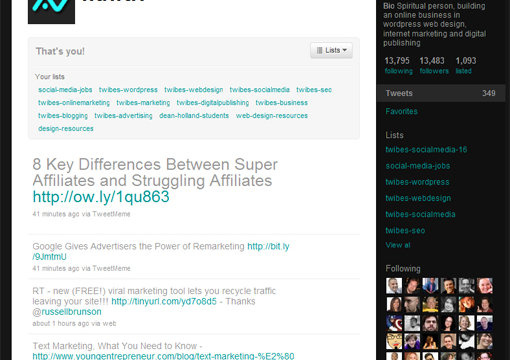View the 1,093 listed count

[466, 65]
